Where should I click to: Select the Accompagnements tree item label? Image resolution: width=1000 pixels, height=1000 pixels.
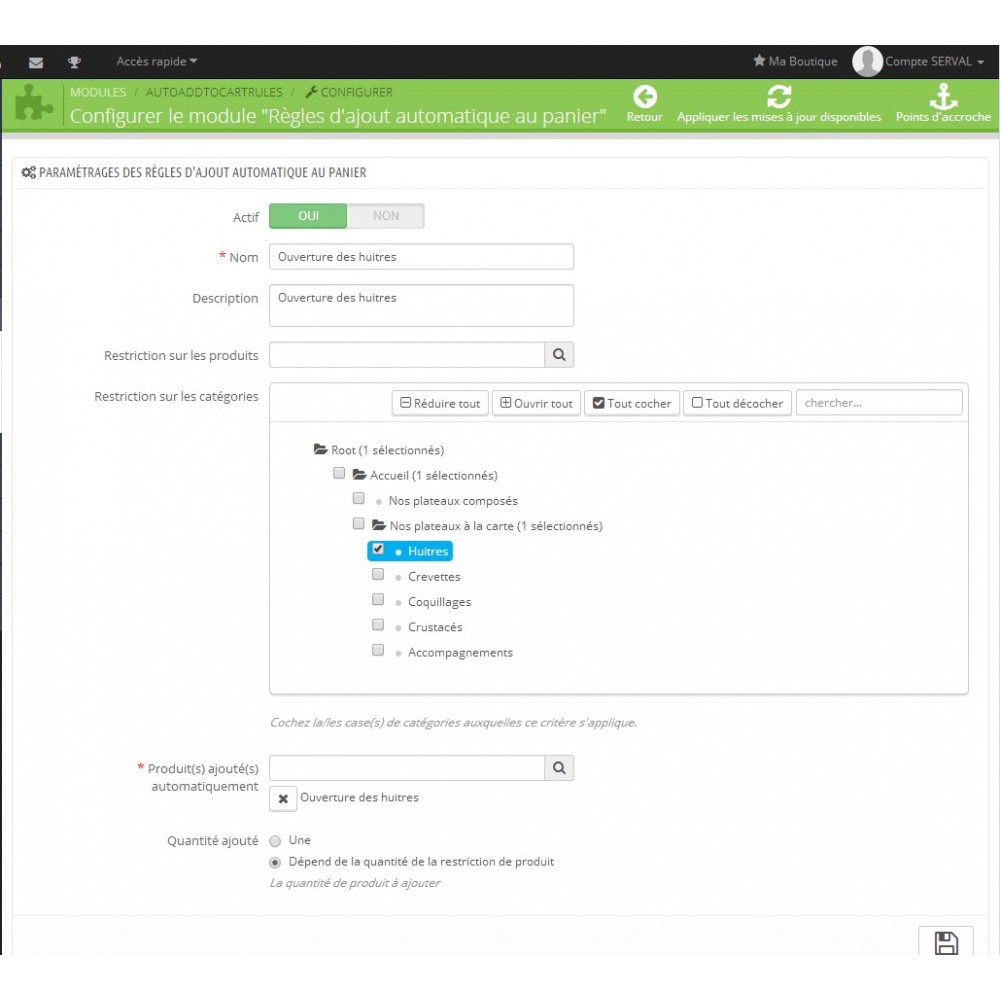click(x=460, y=652)
